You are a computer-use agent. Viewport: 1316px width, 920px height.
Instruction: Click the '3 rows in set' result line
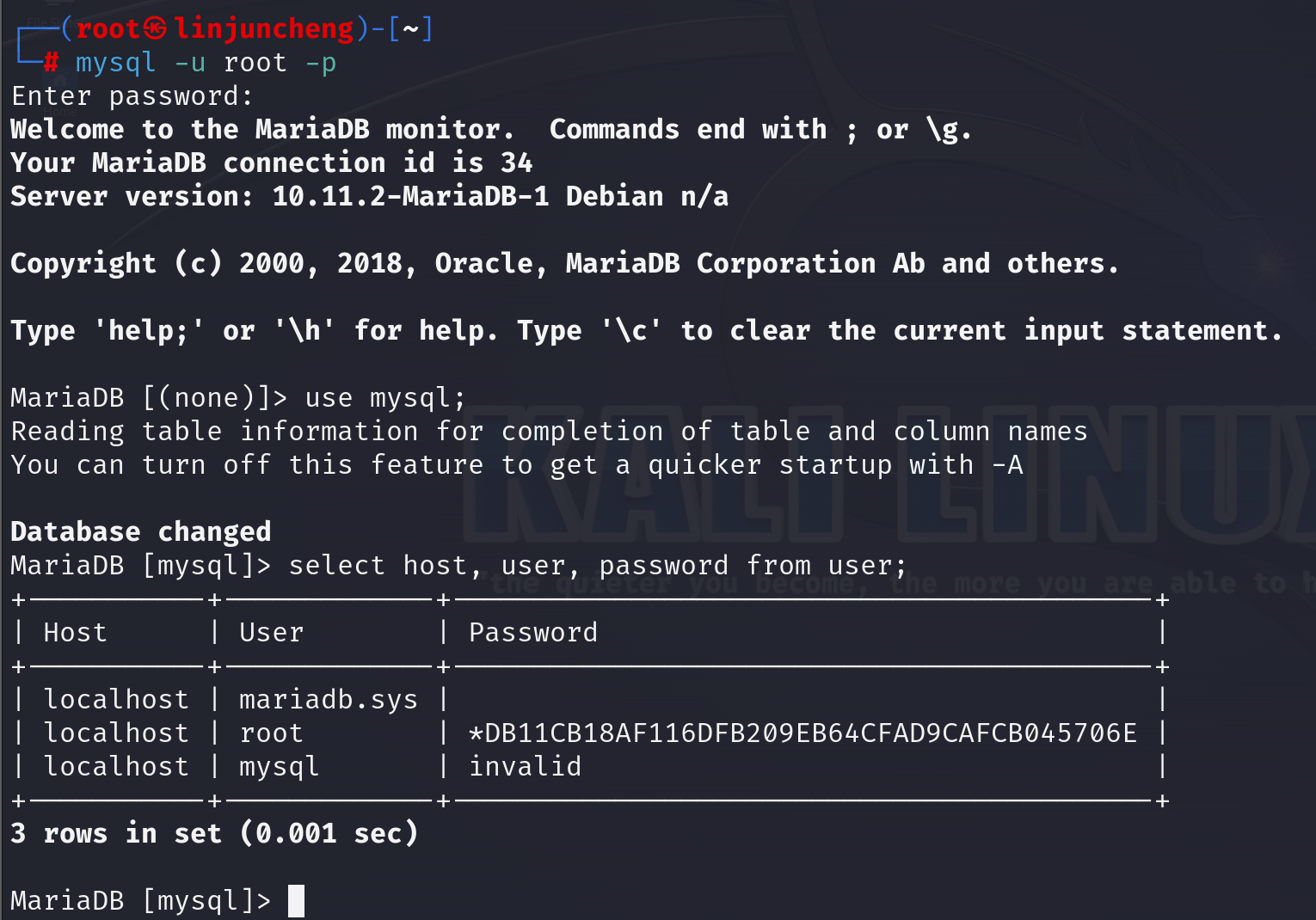tap(214, 834)
